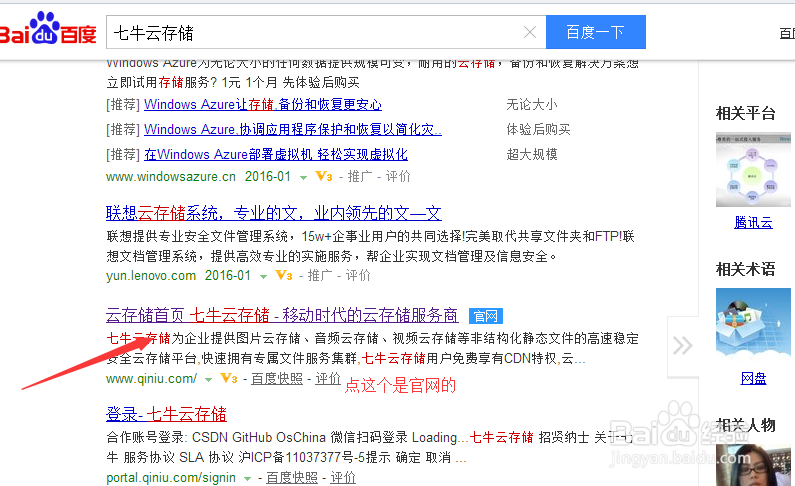
Task: Click V3 badge on windowsazure.cn result
Action: pos(324,176)
